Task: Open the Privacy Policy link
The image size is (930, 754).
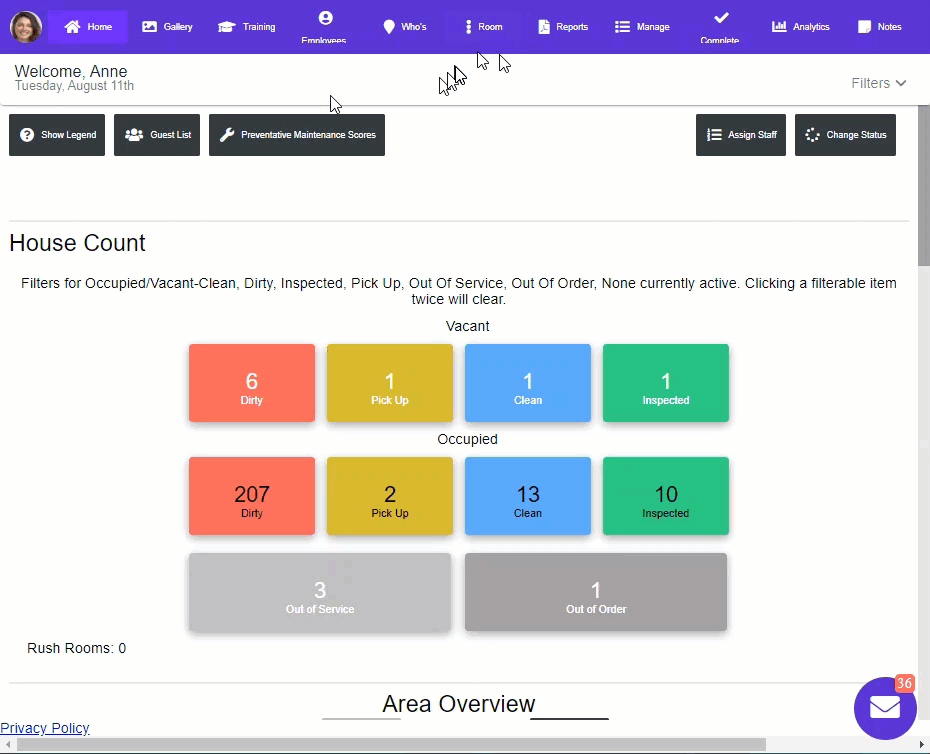Action: (45, 728)
